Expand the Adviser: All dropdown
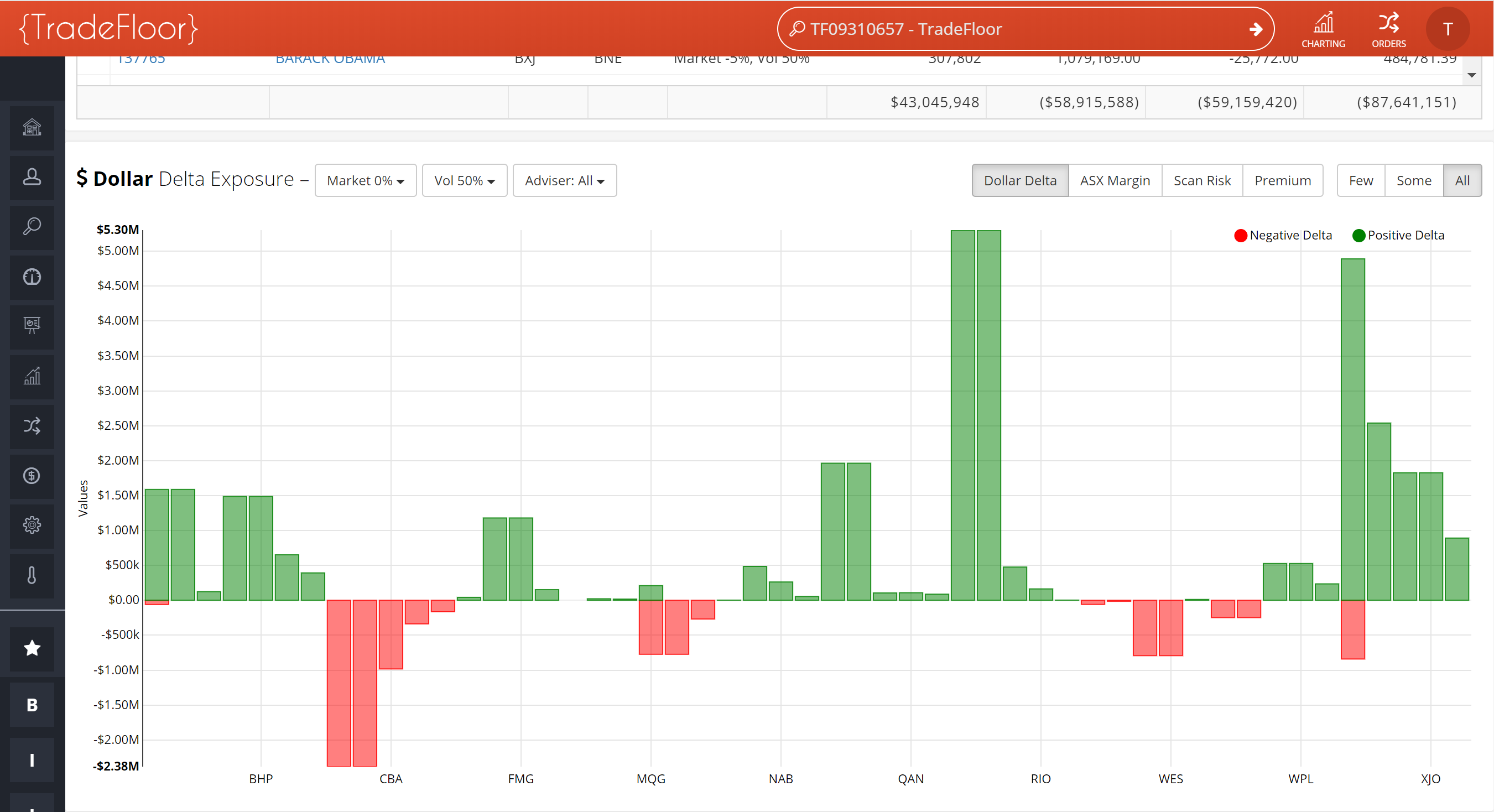The width and height of the screenshot is (1494, 812). pos(564,181)
